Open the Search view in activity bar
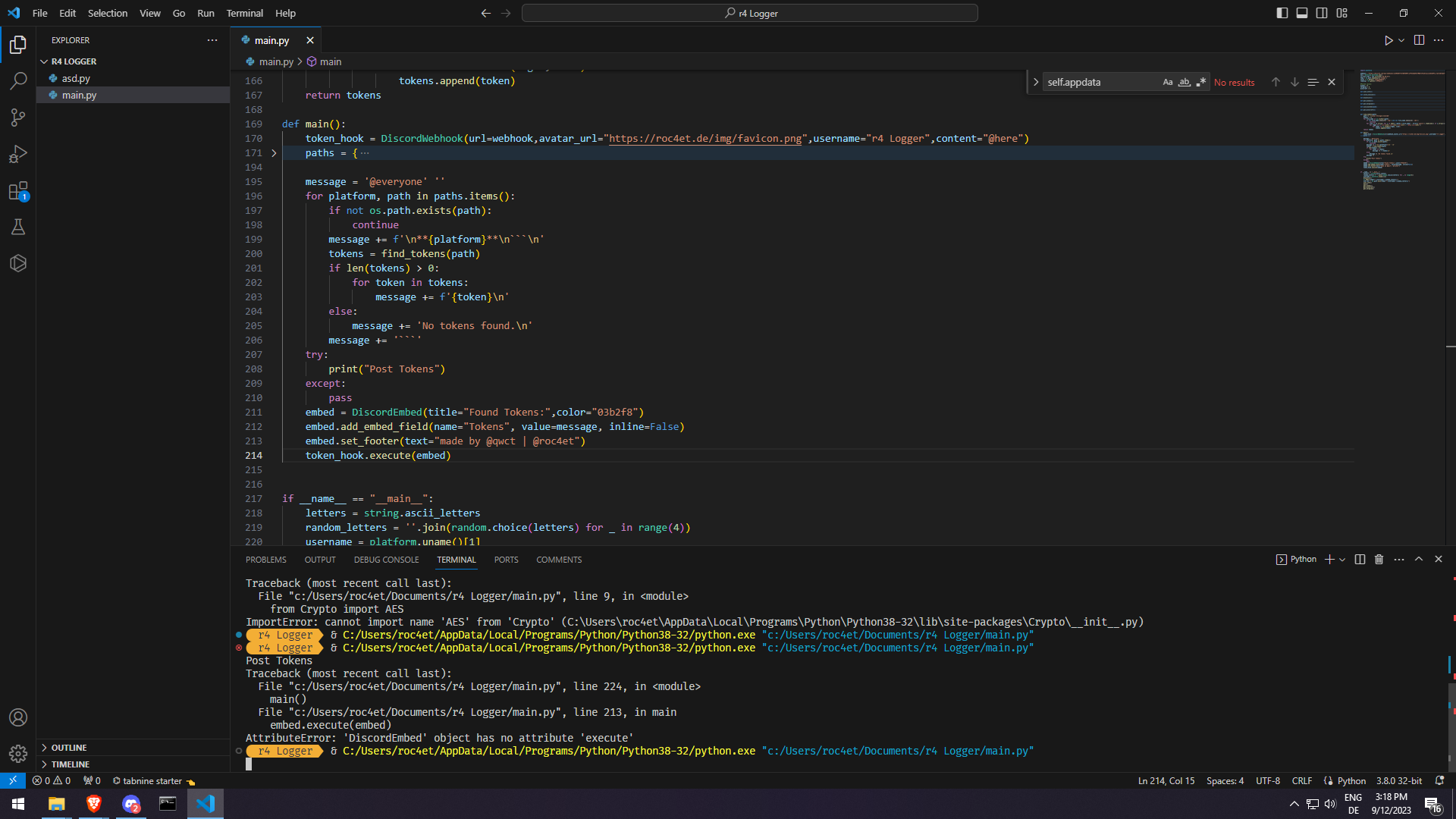 (x=18, y=80)
